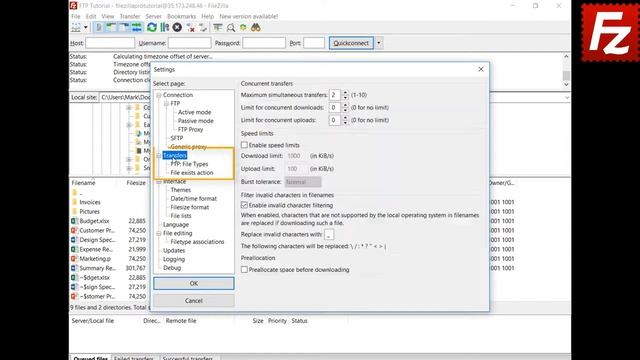The height and width of the screenshot is (360, 640).
Task: Select FTP: File Types page
Action: 189,164
